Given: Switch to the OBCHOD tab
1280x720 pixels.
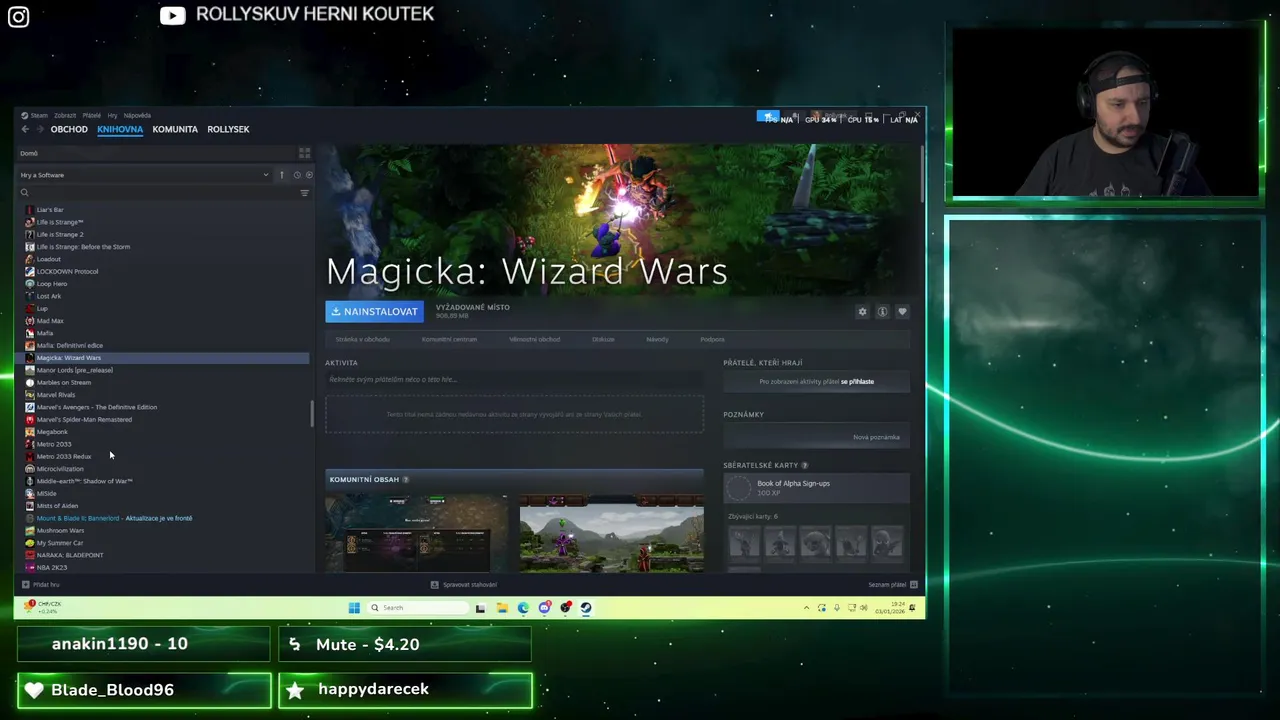Looking at the screenshot, I should coord(69,129).
